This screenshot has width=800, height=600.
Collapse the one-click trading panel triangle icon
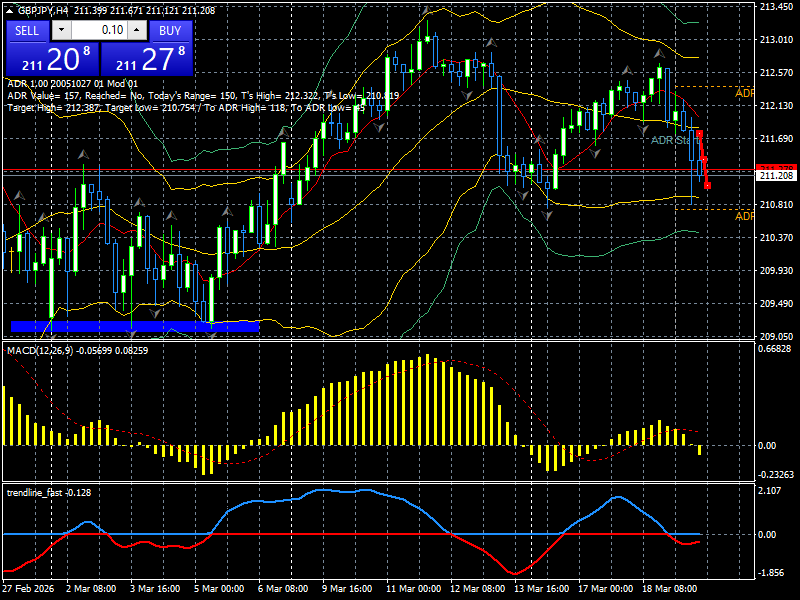9,10
